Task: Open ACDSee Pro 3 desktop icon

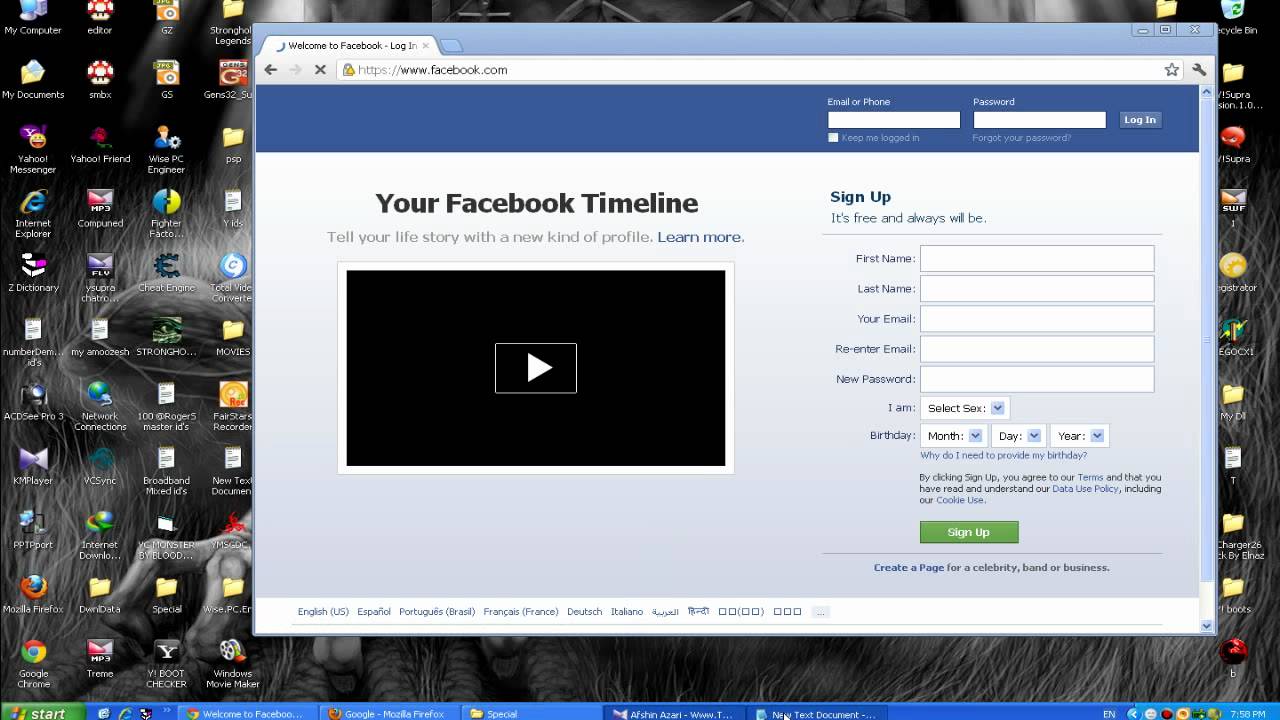Action: [x=33, y=401]
